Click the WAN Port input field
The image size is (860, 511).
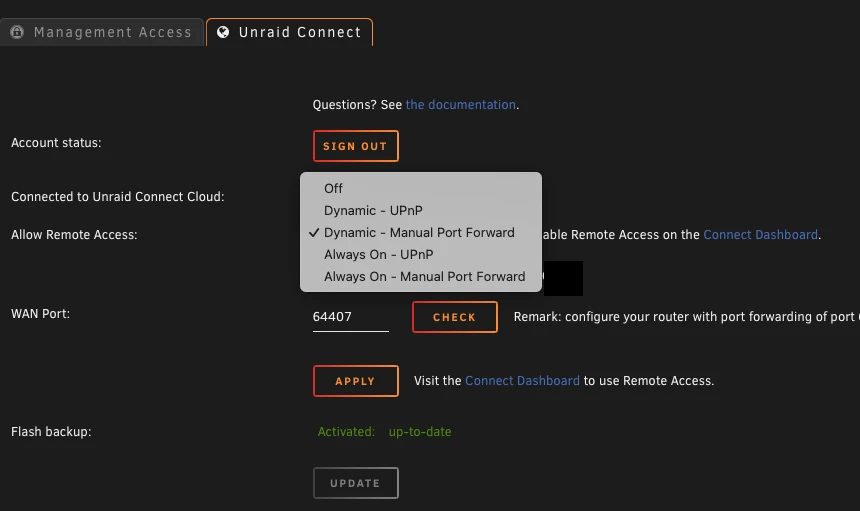(x=350, y=317)
